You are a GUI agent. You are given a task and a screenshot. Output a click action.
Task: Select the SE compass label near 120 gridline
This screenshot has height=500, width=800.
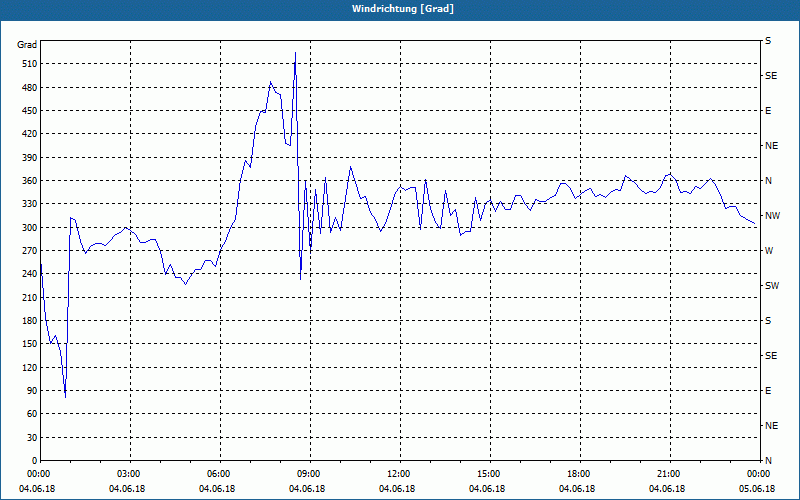click(x=771, y=356)
